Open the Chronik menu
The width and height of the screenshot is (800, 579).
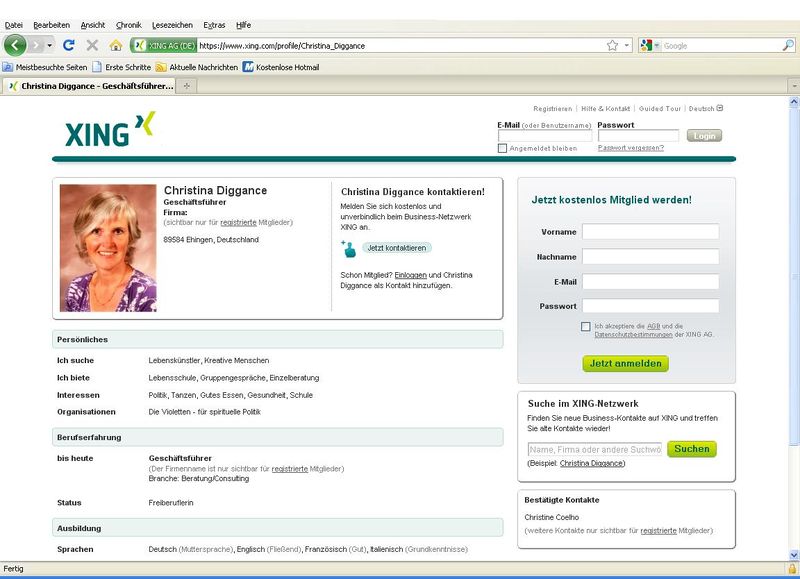coord(129,24)
